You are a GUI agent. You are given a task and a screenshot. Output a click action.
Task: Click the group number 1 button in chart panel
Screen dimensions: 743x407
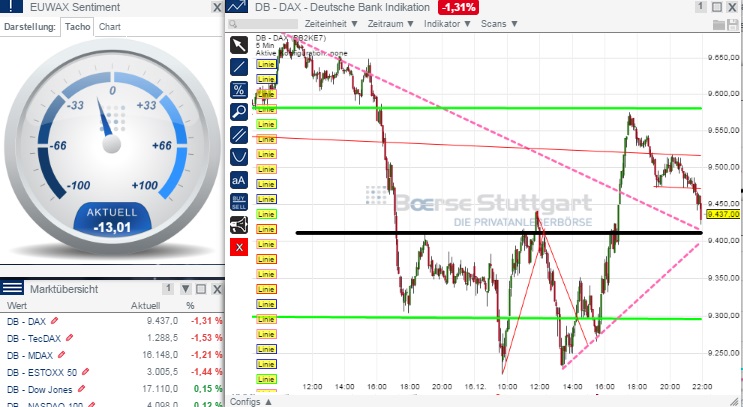(x=701, y=7)
